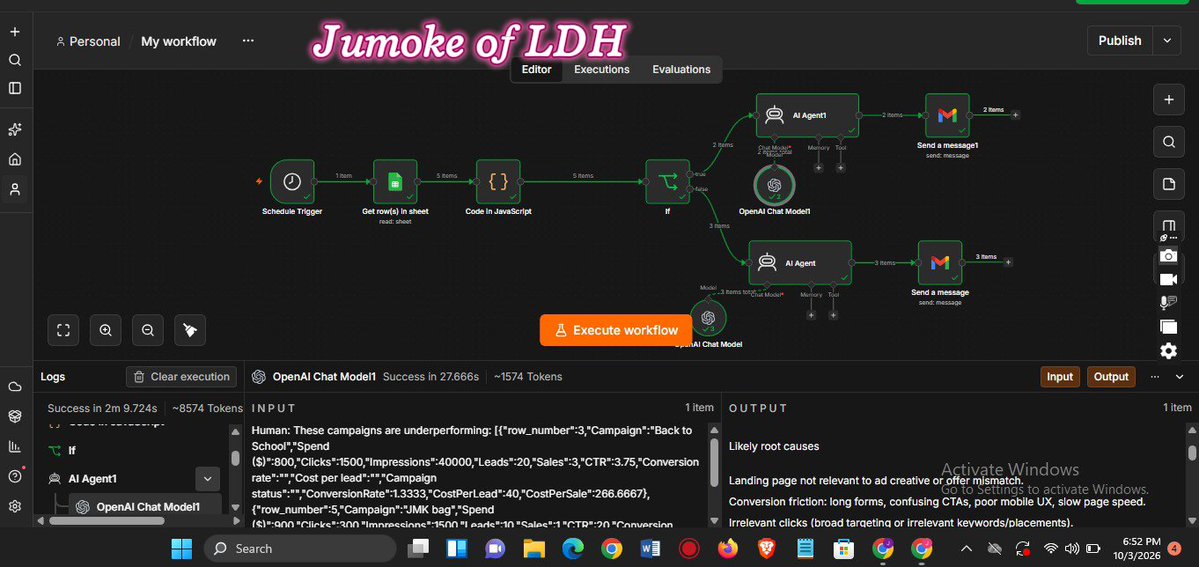This screenshot has height=567, width=1199.
Task: Click the Windows taskbar Search box
Action: tap(301, 548)
